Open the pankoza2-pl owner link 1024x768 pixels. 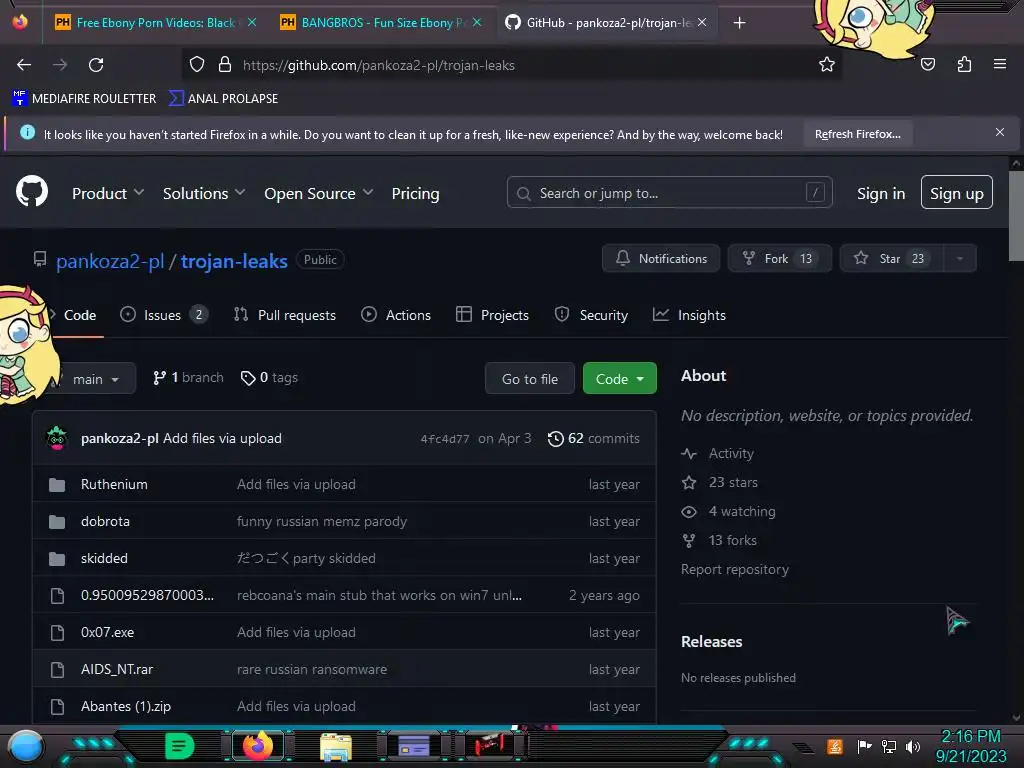tap(110, 261)
